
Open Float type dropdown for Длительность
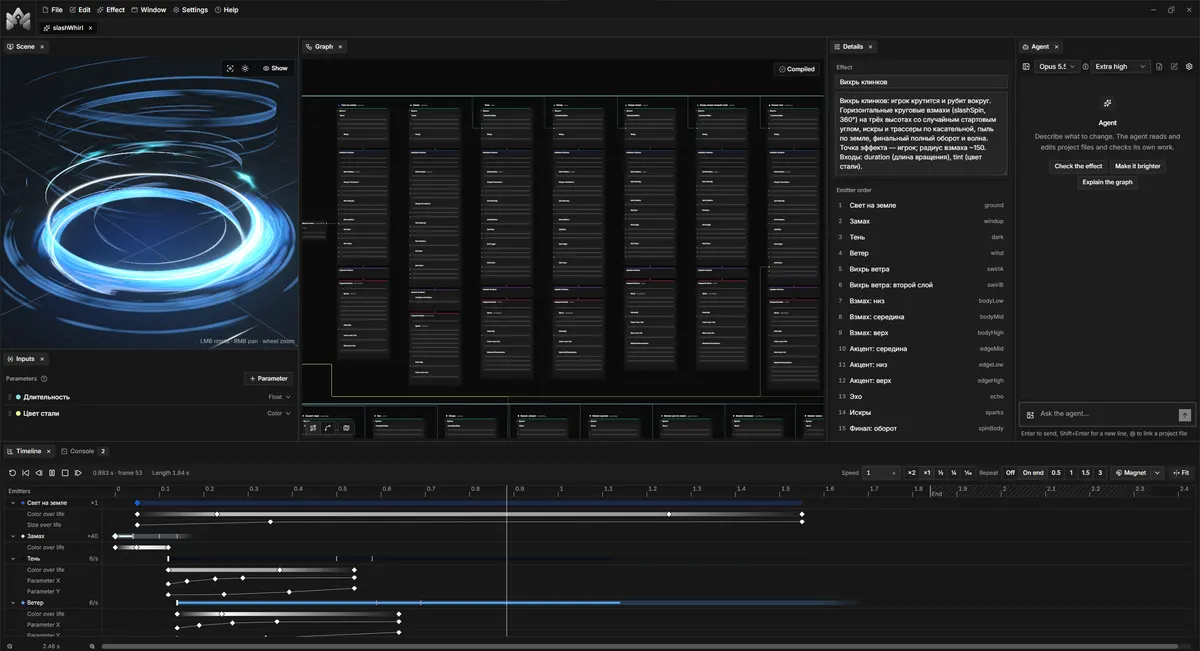click(x=279, y=397)
